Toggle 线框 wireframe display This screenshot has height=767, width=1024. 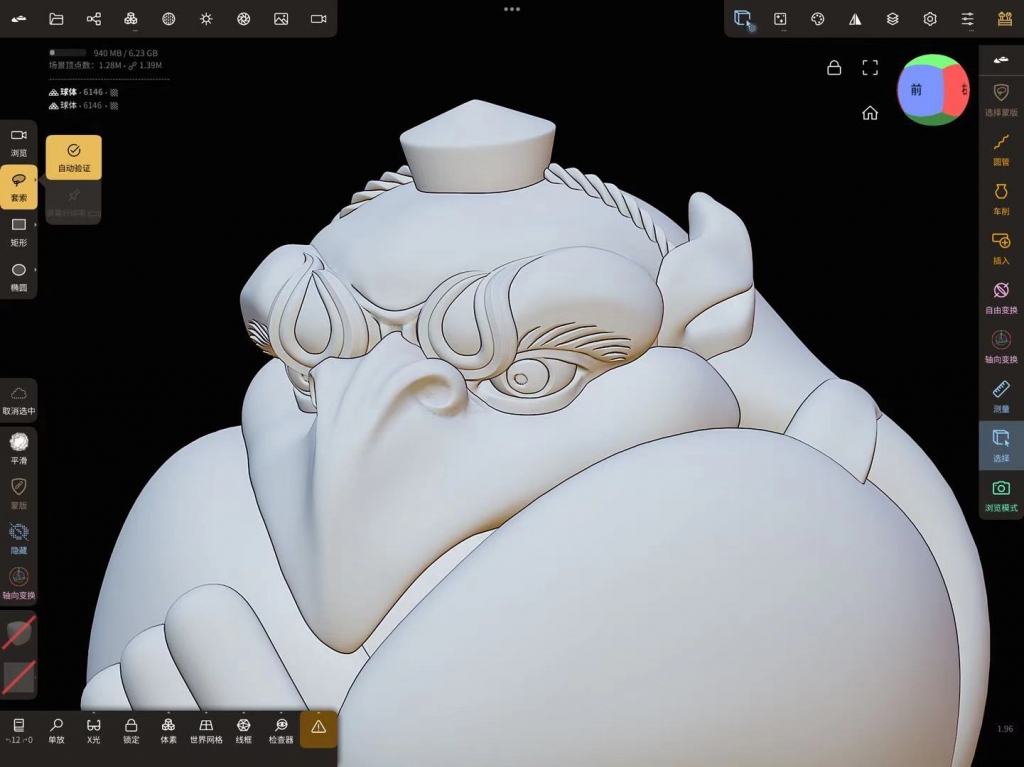point(244,730)
